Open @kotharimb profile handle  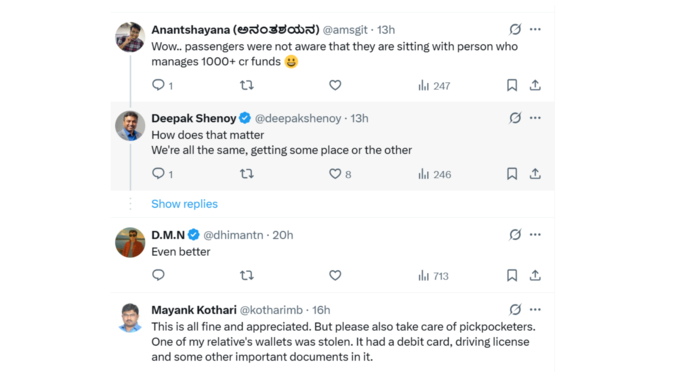[271, 310]
